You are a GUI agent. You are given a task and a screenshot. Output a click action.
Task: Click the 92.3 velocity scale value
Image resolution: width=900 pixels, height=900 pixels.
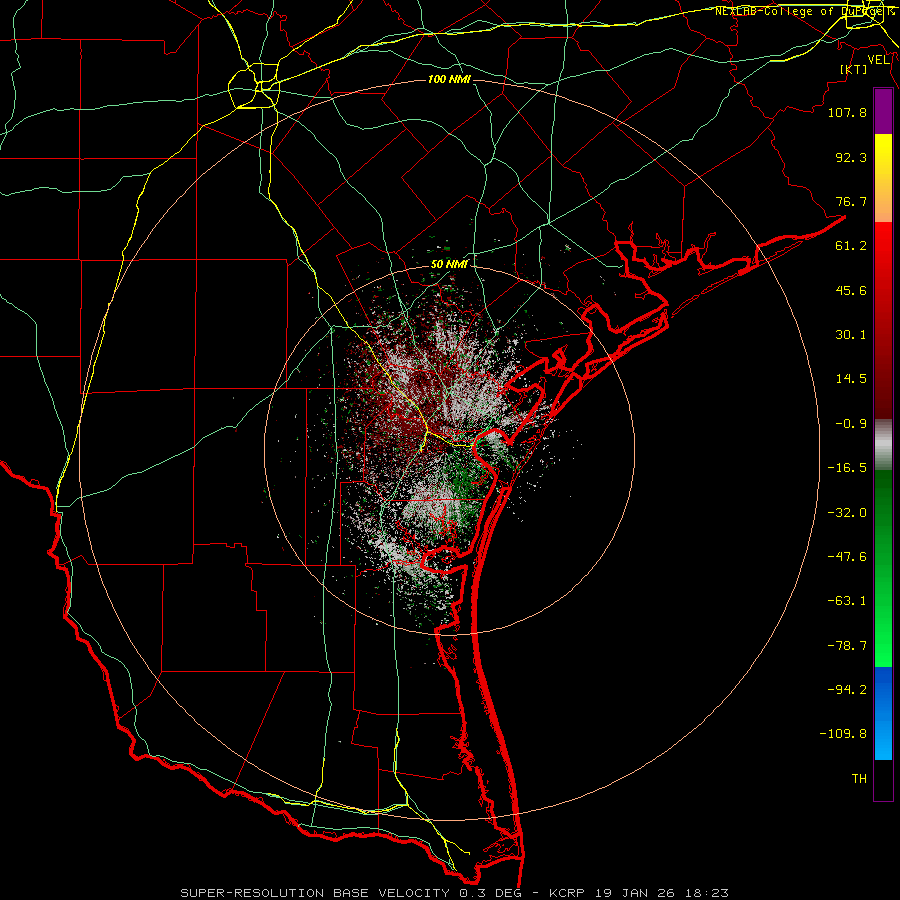851,157
